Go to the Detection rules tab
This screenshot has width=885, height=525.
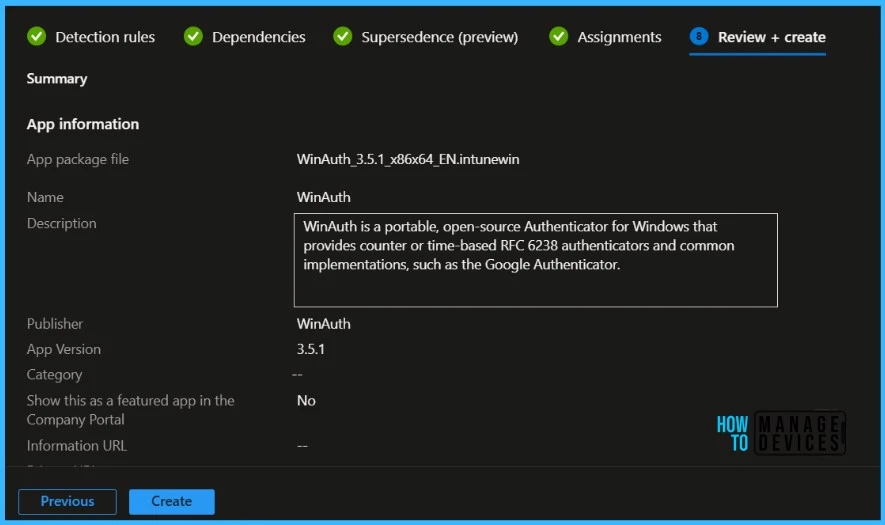pyautogui.click(x=105, y=37)
